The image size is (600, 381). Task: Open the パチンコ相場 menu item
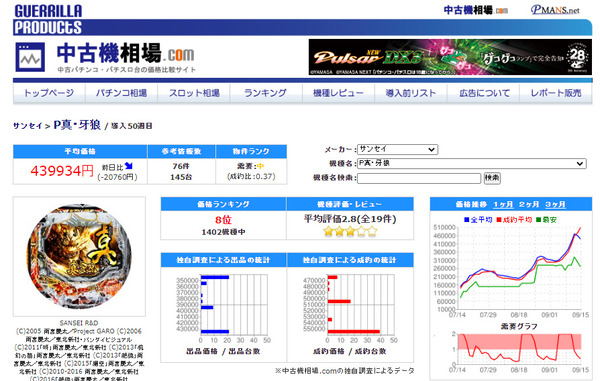point(121,93)
